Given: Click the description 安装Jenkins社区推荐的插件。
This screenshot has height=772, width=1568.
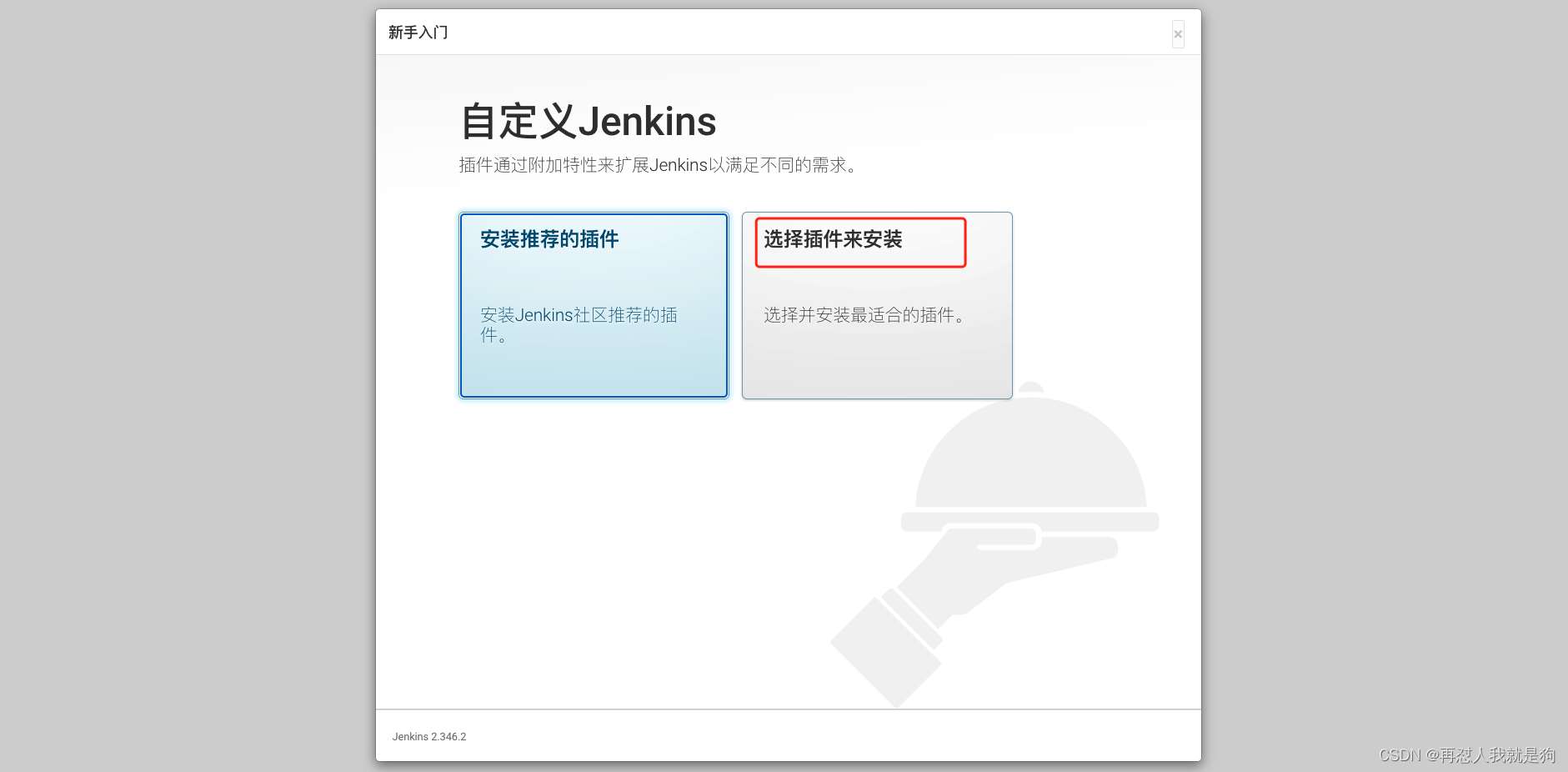Looking at the screenshot, I should (x=579, y=325).
